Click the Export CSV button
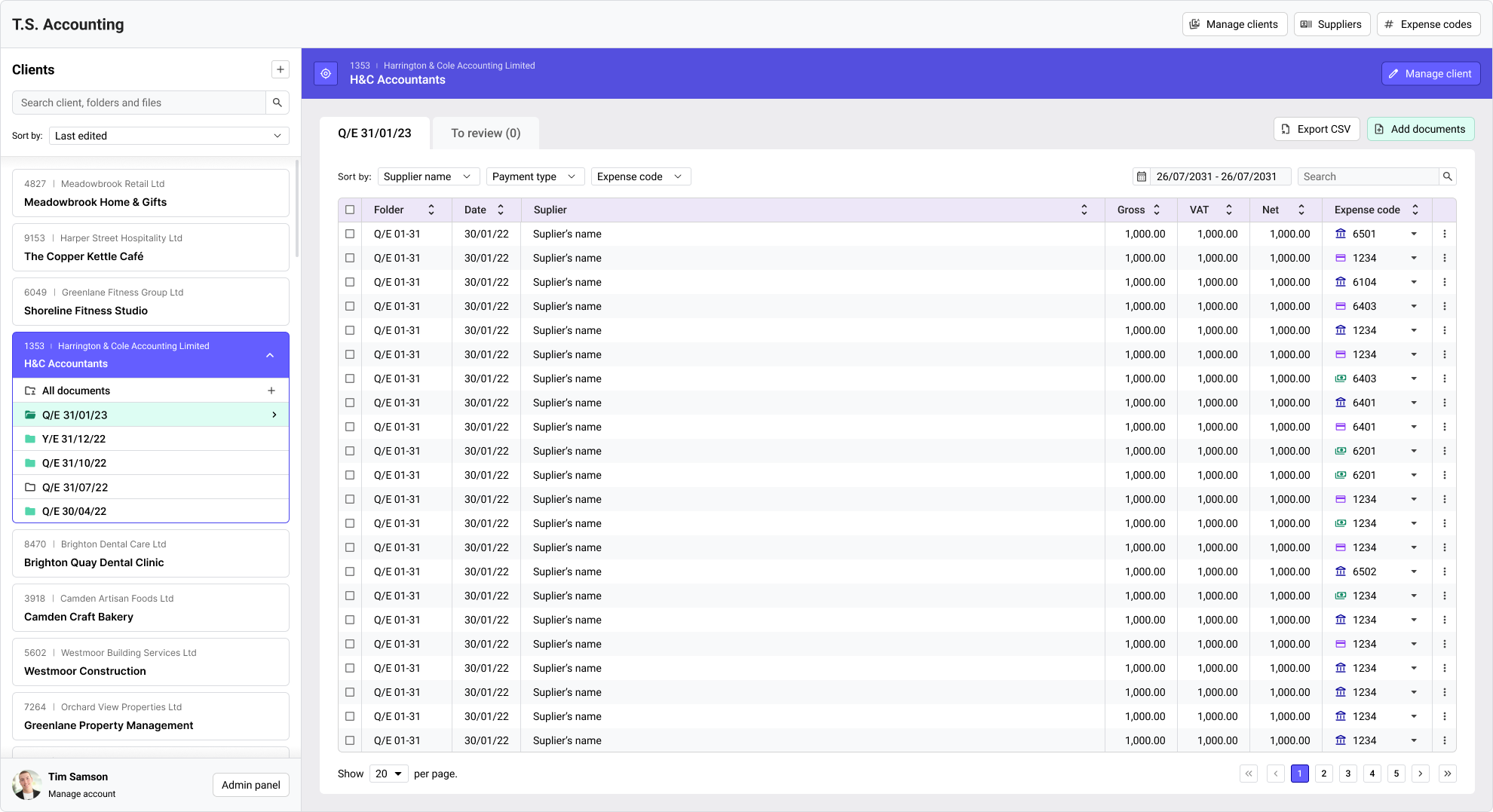The height and width of the screenshot is (812, 1493). 1316,129
